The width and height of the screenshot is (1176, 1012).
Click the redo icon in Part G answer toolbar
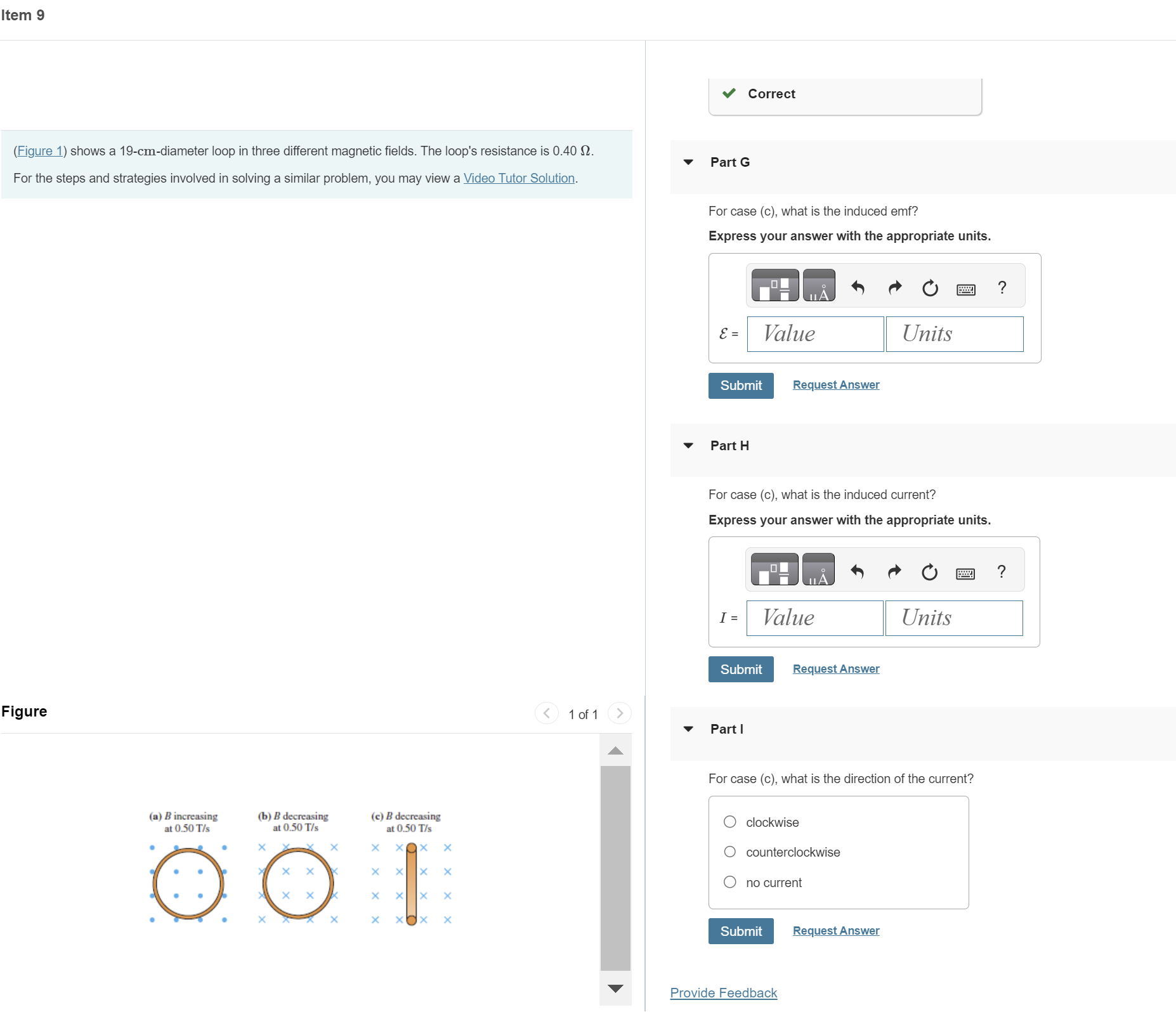tap(895, 287)
